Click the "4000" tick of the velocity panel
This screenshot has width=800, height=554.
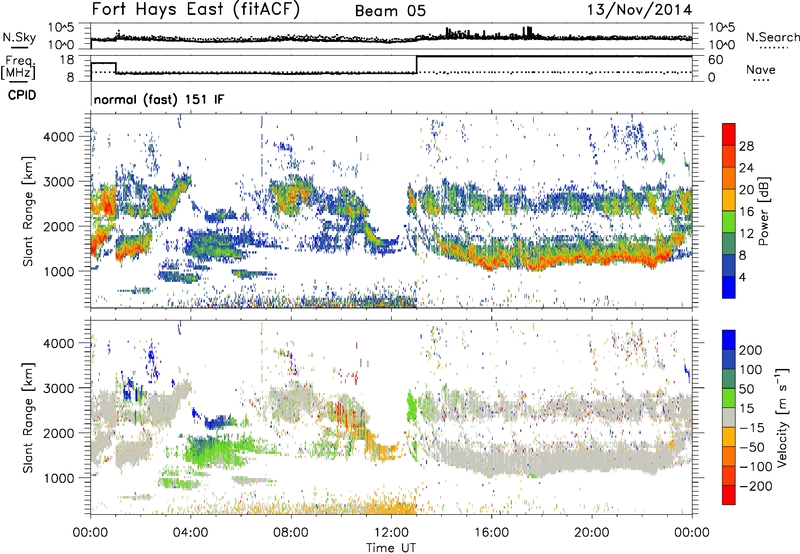tap(59, 343)
